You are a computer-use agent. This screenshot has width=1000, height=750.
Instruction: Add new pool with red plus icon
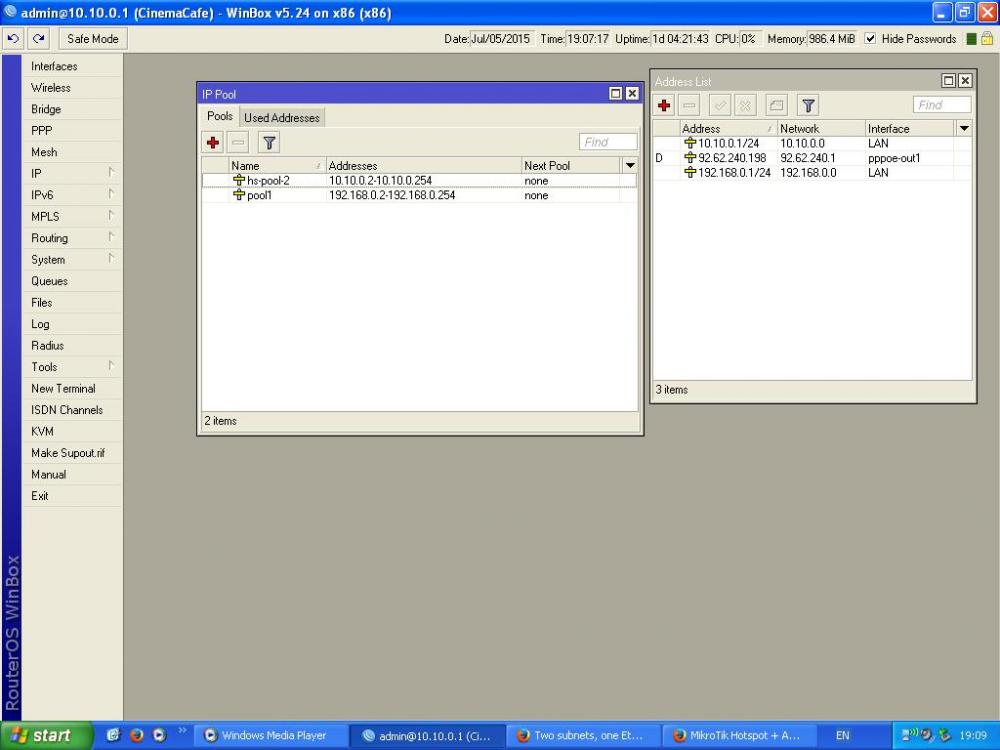[213, 142]
